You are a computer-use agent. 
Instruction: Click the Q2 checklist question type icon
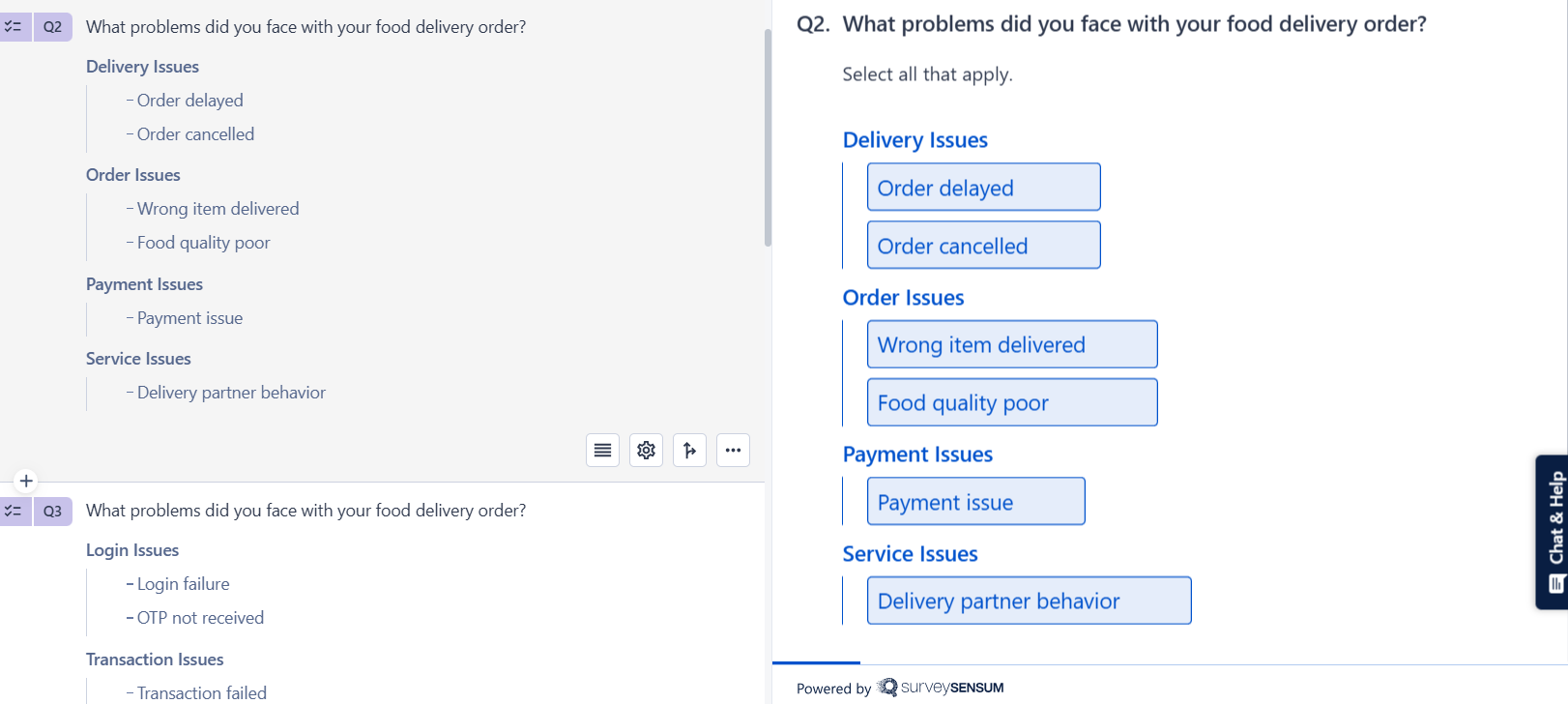[14, 27]
